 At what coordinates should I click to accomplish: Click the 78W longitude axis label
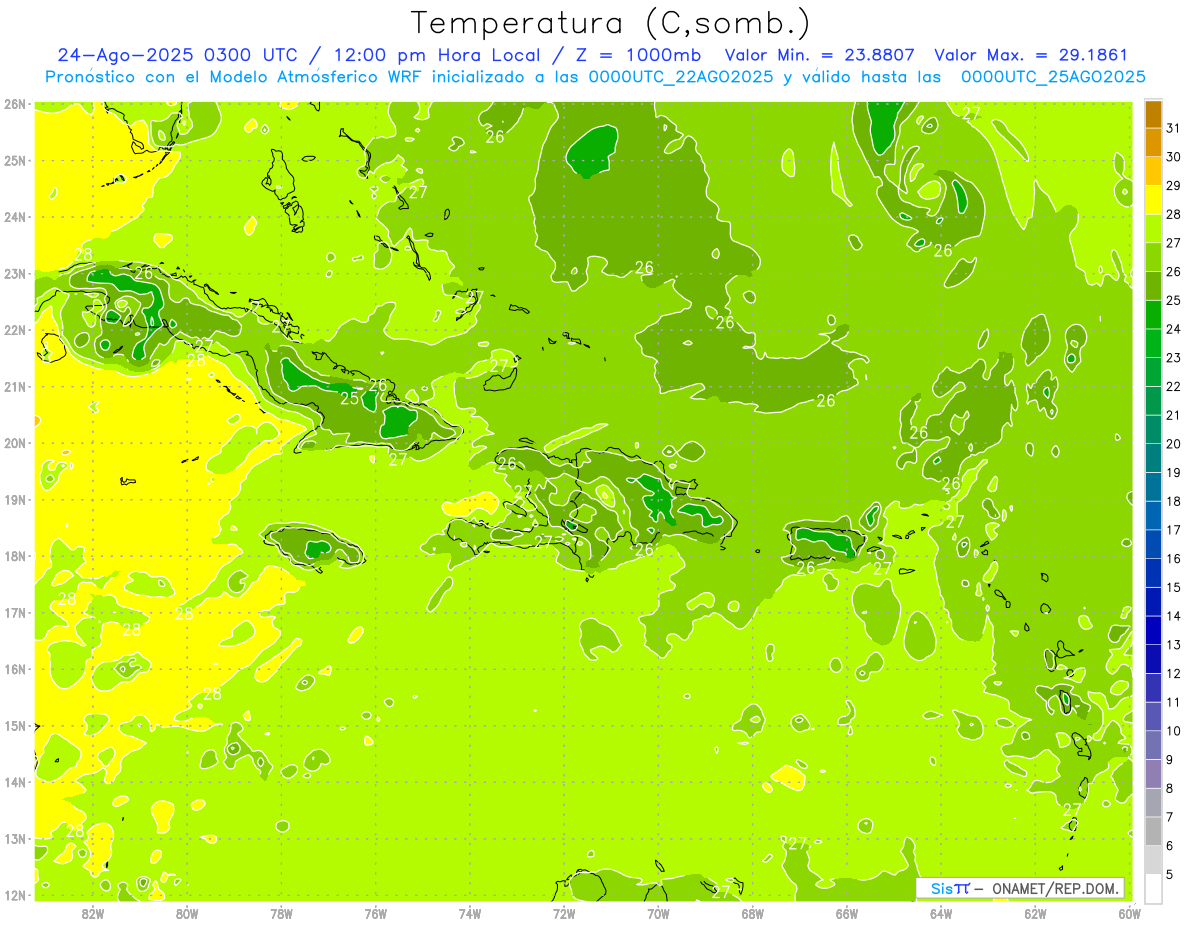point(281,913)
